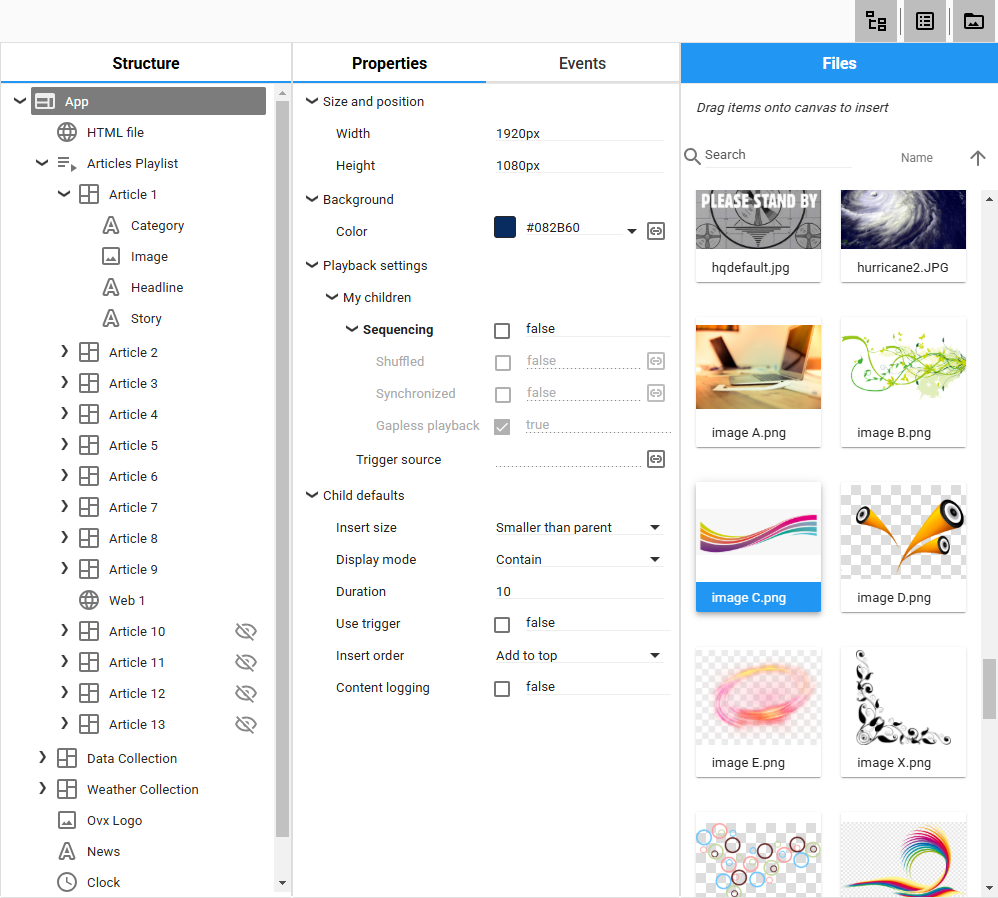Collapse the Size and position section
Screen dimensions: 998x898
coord(312,101)
